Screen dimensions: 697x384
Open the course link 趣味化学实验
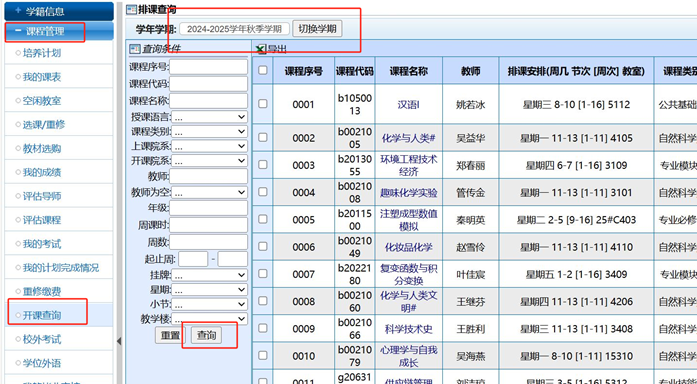408,192
